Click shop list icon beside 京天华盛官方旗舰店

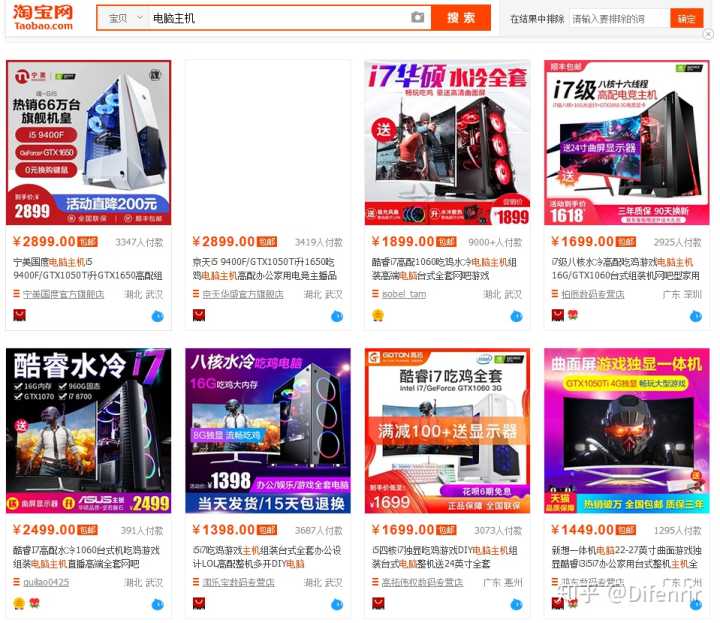pos(196,294)
